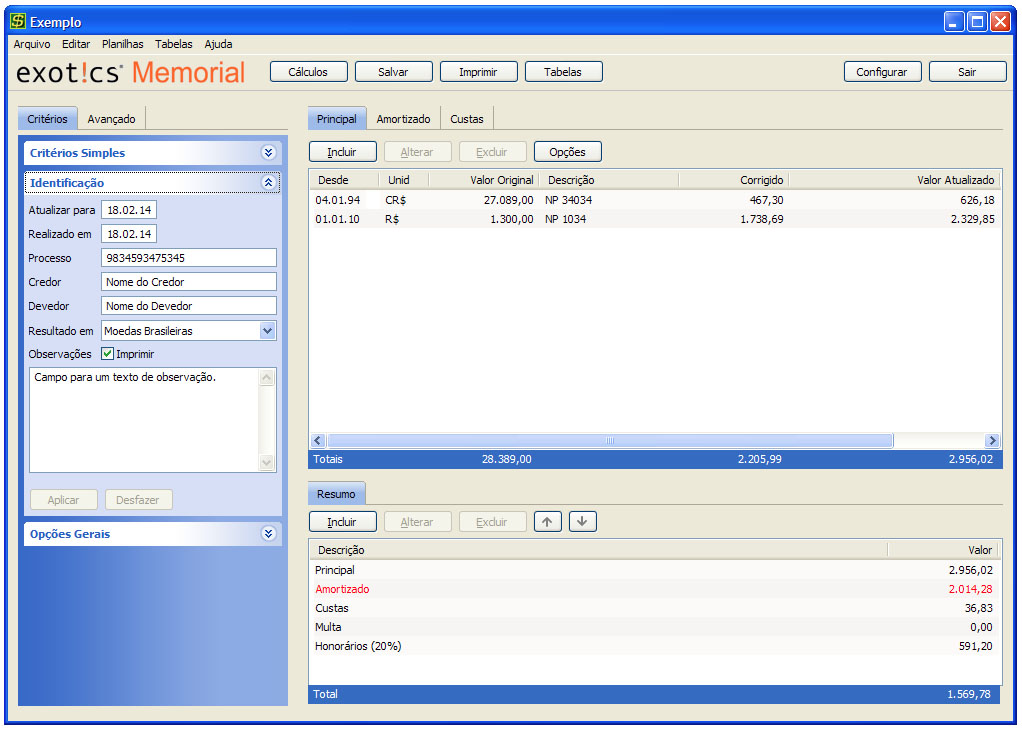Open the Resultado em dropdown
Viewport: 1022px width, 730px height.
tap(267, 331)
